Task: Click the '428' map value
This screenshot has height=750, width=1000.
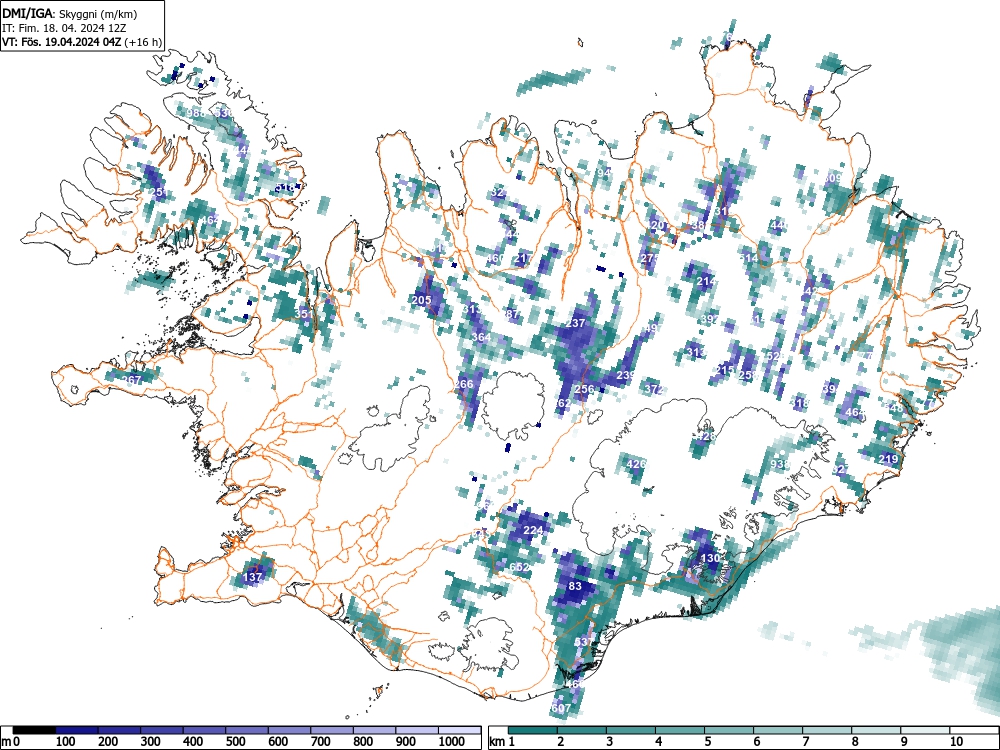Action: click(x=705, y=437)
